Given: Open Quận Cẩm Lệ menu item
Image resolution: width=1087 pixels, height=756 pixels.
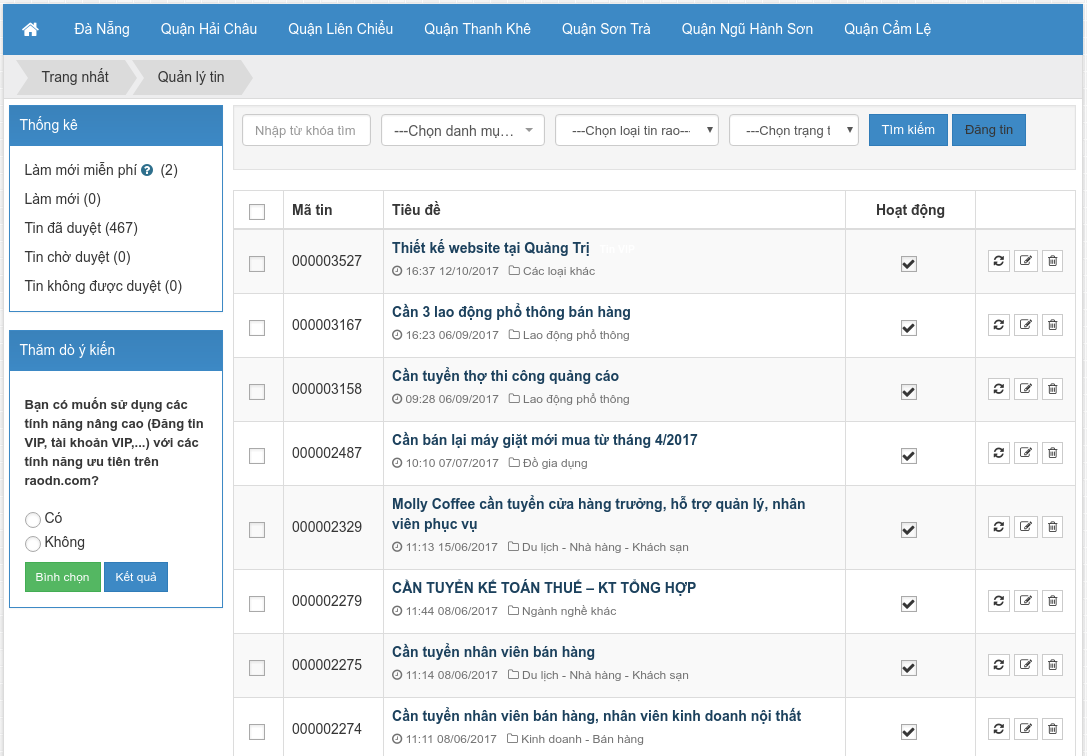Looking at the screenshot, I should [887, 29].
